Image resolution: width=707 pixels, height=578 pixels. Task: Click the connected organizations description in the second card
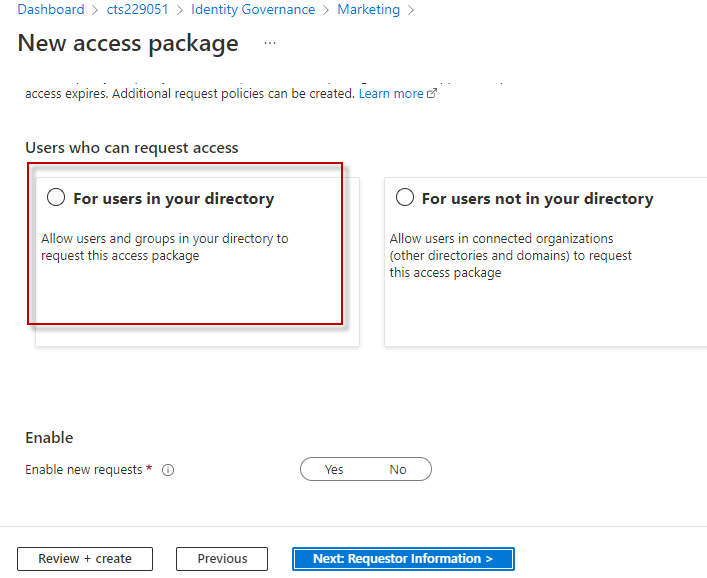510,255
